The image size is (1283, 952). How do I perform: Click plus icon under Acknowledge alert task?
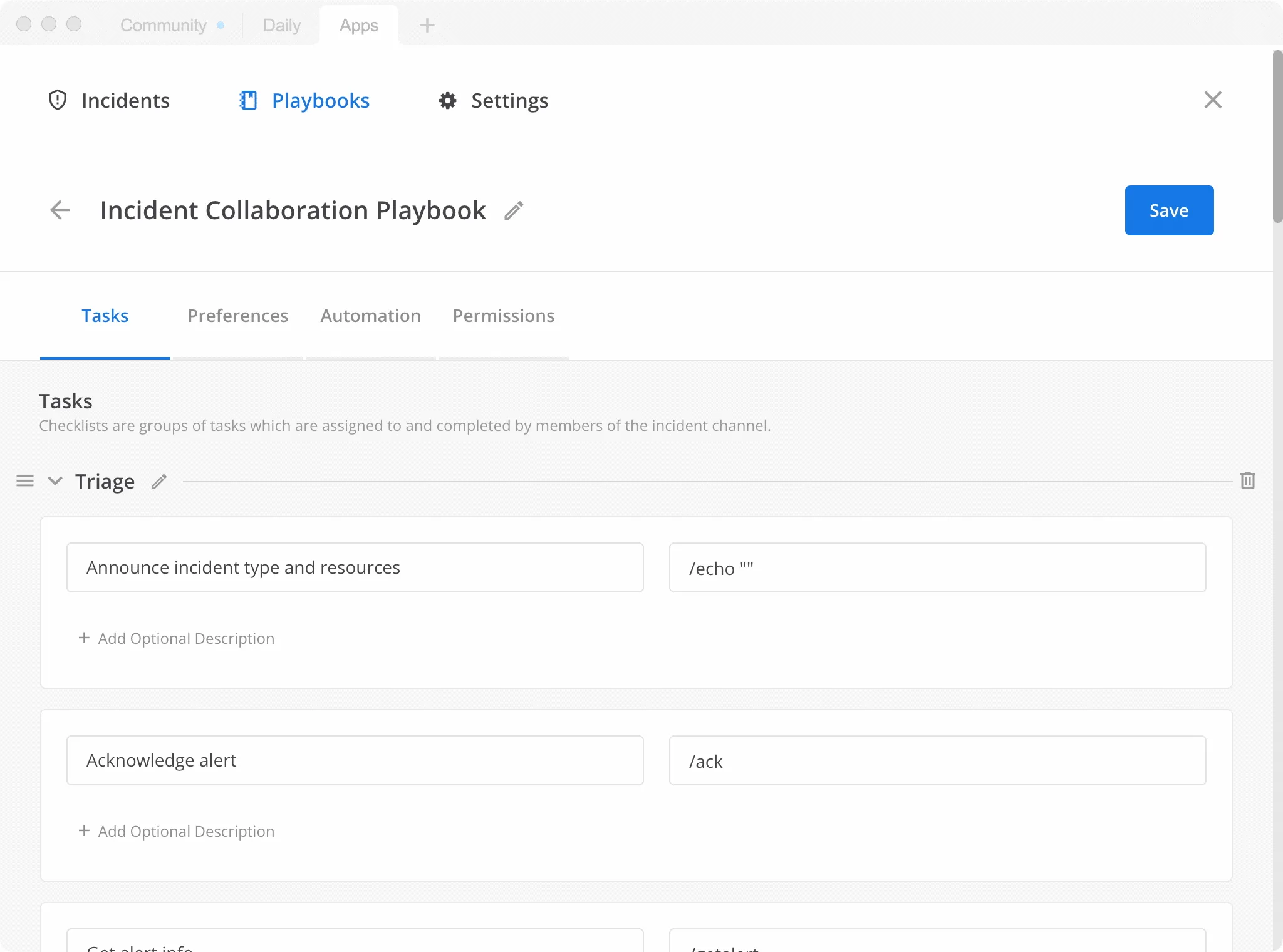(84, 830)
